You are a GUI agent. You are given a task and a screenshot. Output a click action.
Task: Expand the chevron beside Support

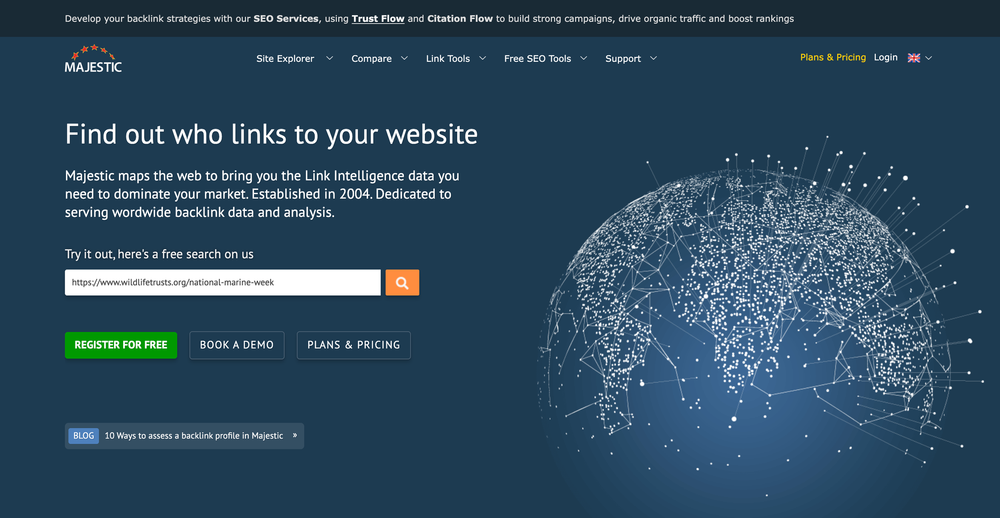pyautogui.click(x=653, y=58)
